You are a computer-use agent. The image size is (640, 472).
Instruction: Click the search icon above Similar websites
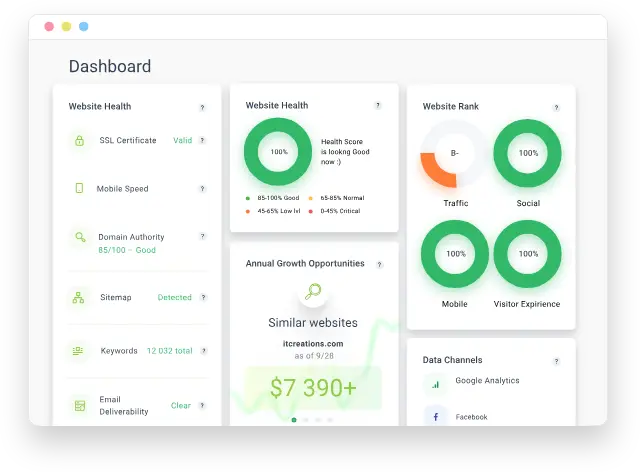(x=313, y=292)
